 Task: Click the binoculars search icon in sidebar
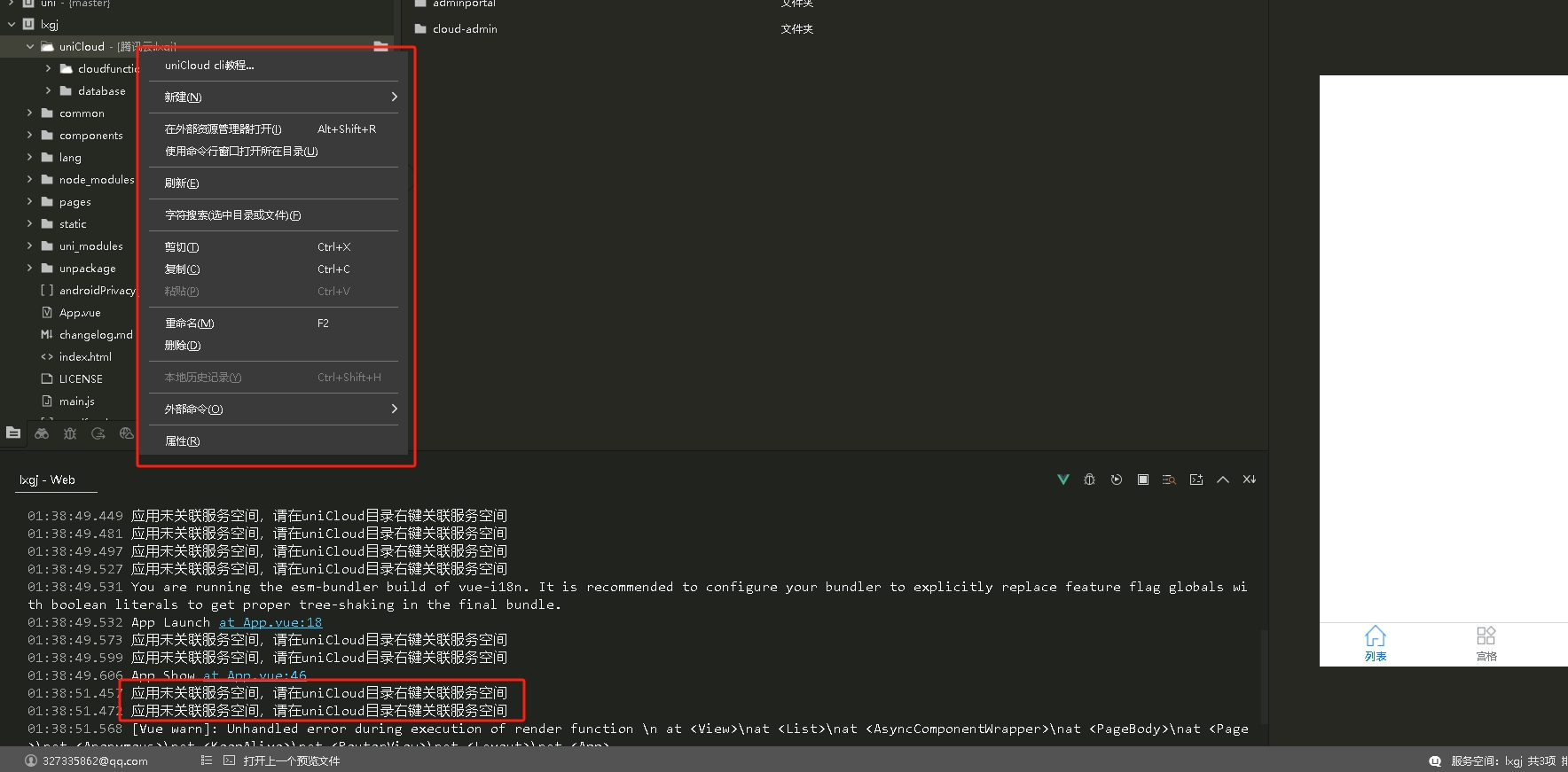coord(42,433)
